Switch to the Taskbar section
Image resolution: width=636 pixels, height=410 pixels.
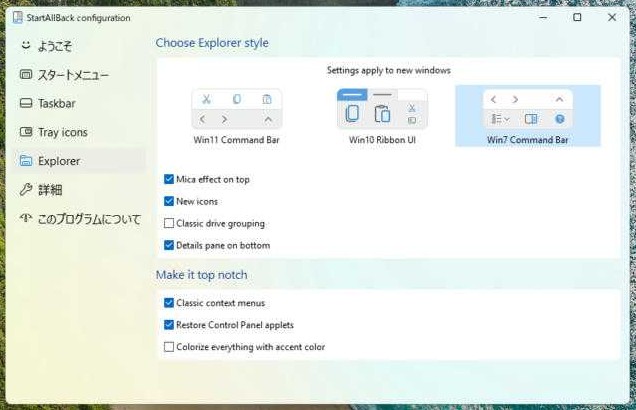(79, 103)
